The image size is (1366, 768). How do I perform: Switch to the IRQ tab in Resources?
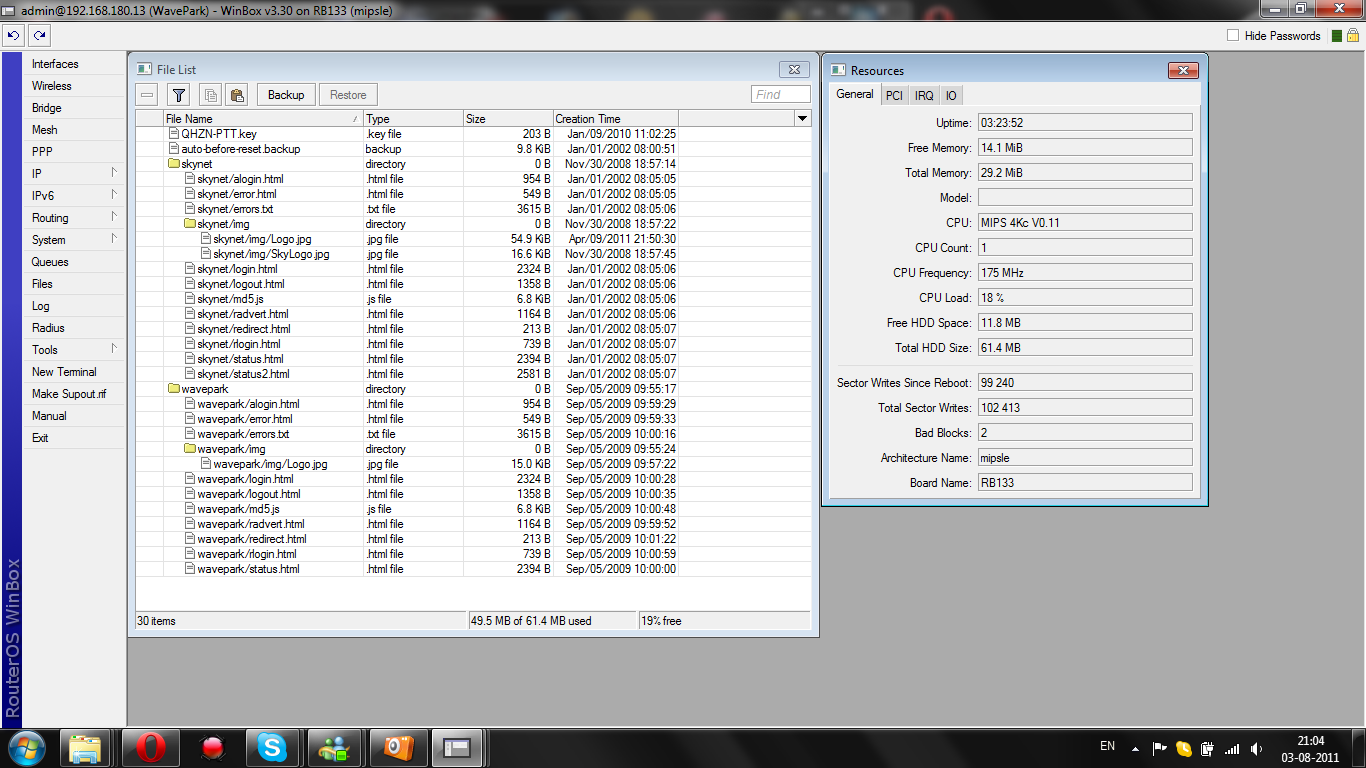[x=924, y=95]
